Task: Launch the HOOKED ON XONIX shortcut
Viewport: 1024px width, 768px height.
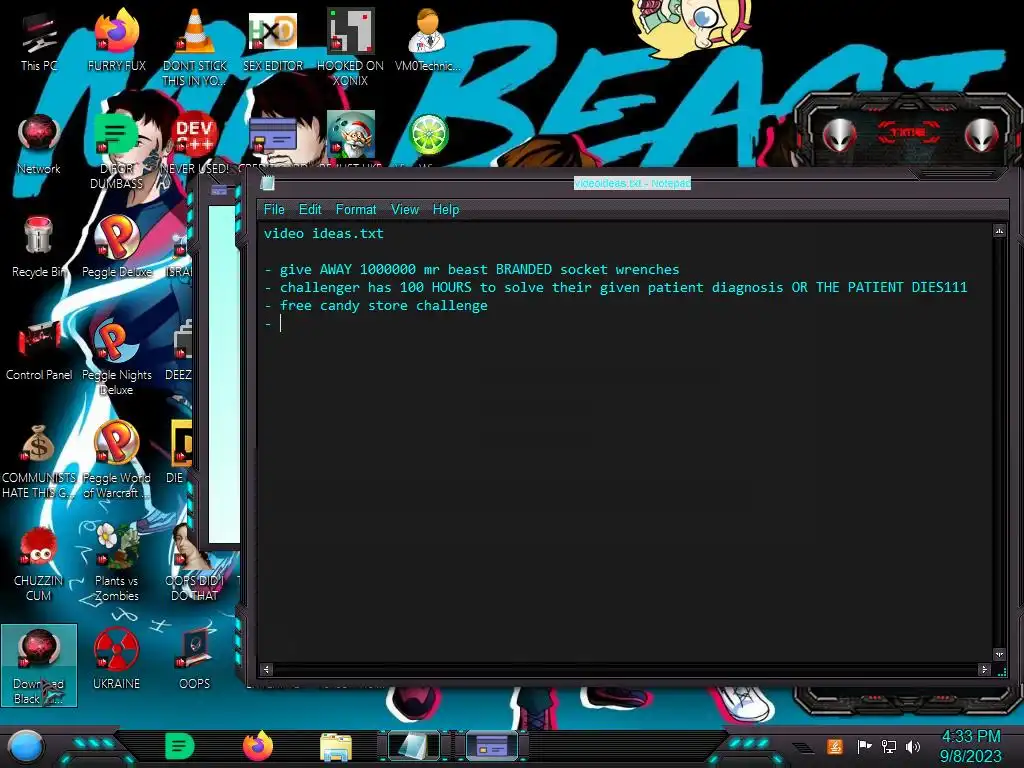Action: coord(350,47)
